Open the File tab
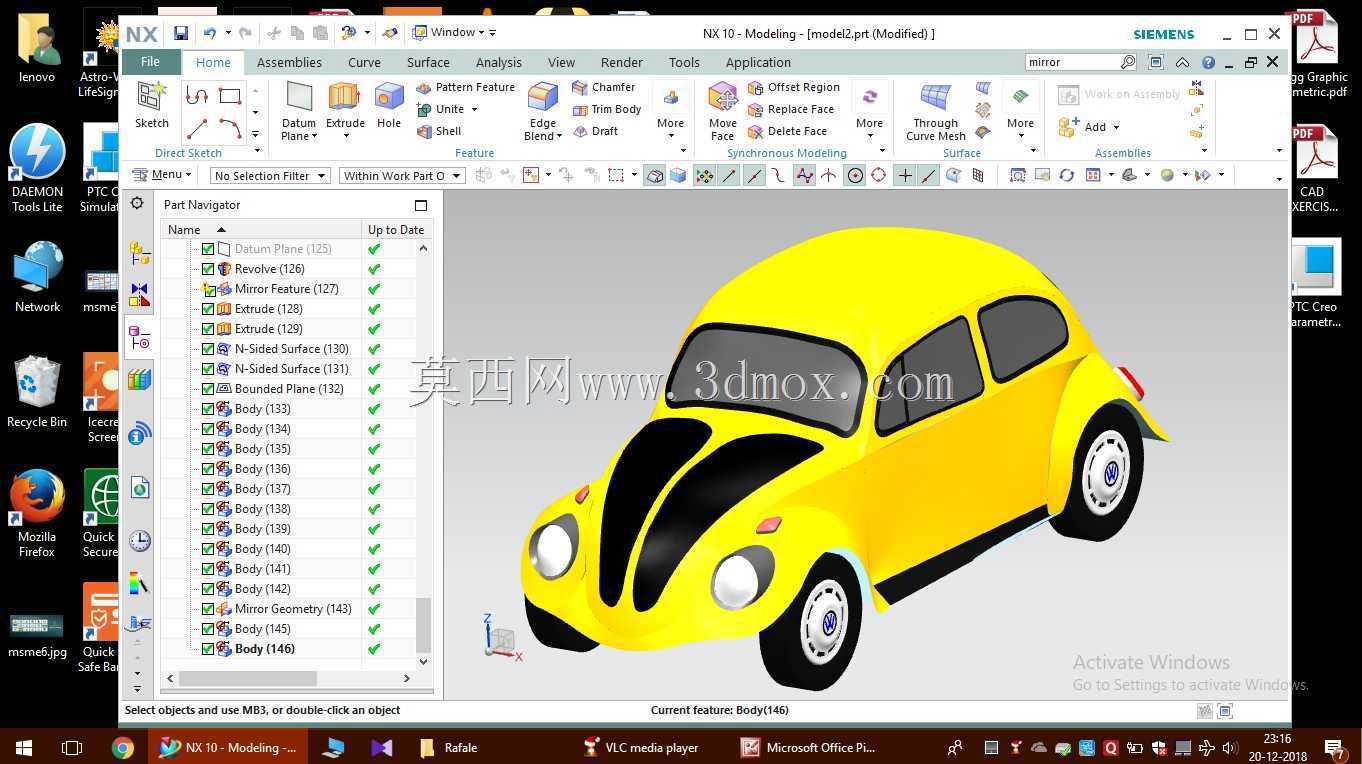 point(150,62)
